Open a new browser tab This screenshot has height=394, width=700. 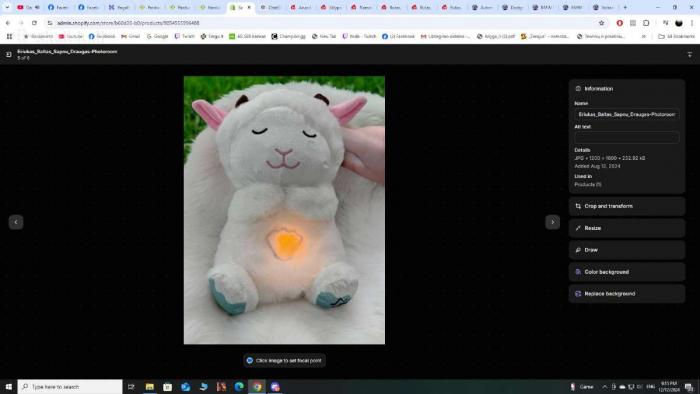625,7
